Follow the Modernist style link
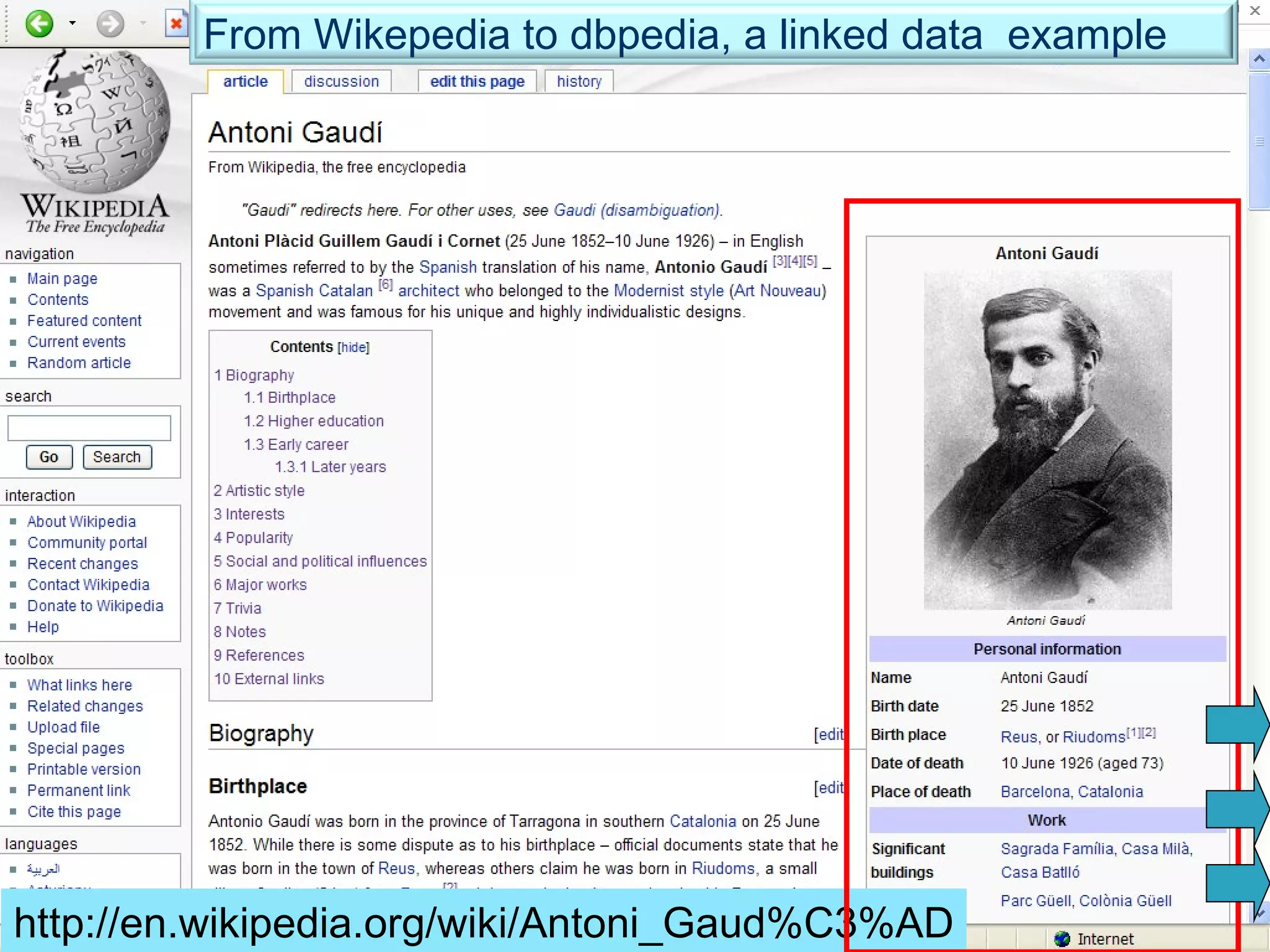This screenshot has width=1270, height=952. tap(668, 291)
